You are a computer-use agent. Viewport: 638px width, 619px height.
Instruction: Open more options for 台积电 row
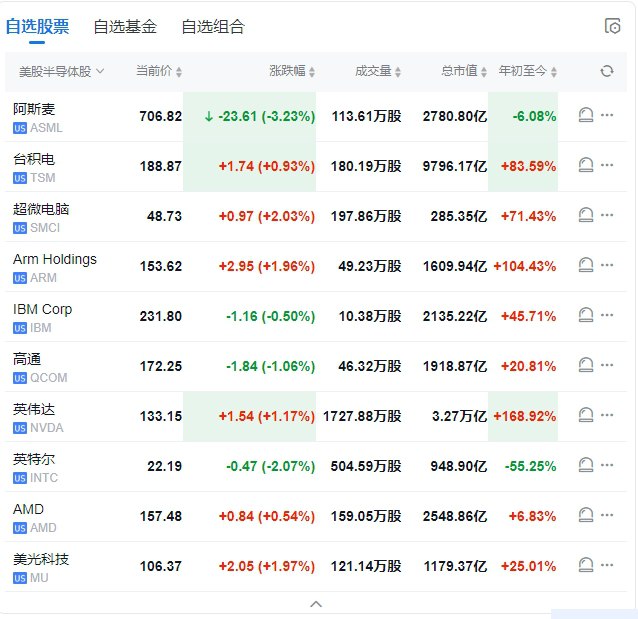(x=607, y=165)
